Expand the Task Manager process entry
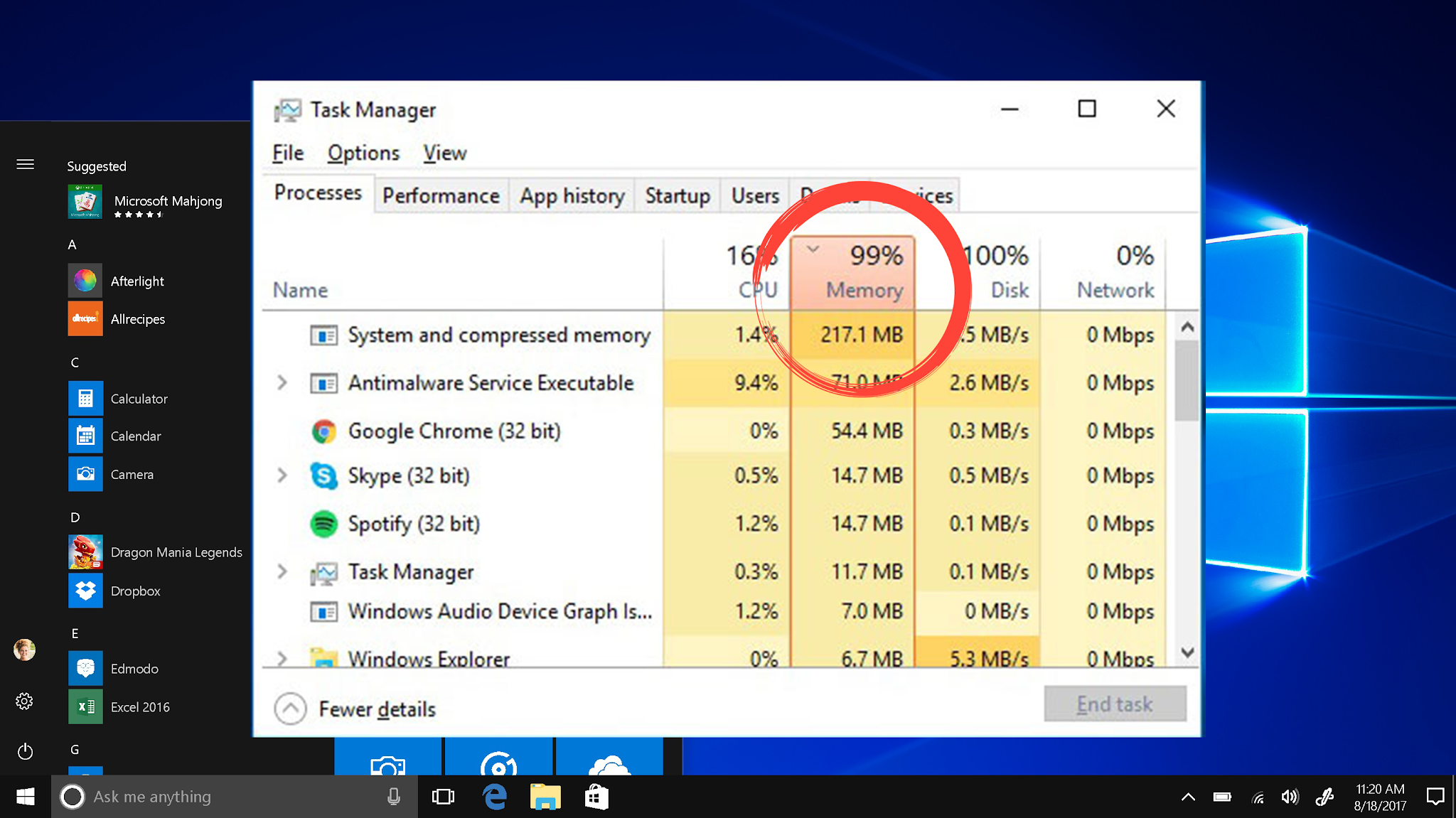The height and width of the screenshot is (818, 1456). point(282,571)
